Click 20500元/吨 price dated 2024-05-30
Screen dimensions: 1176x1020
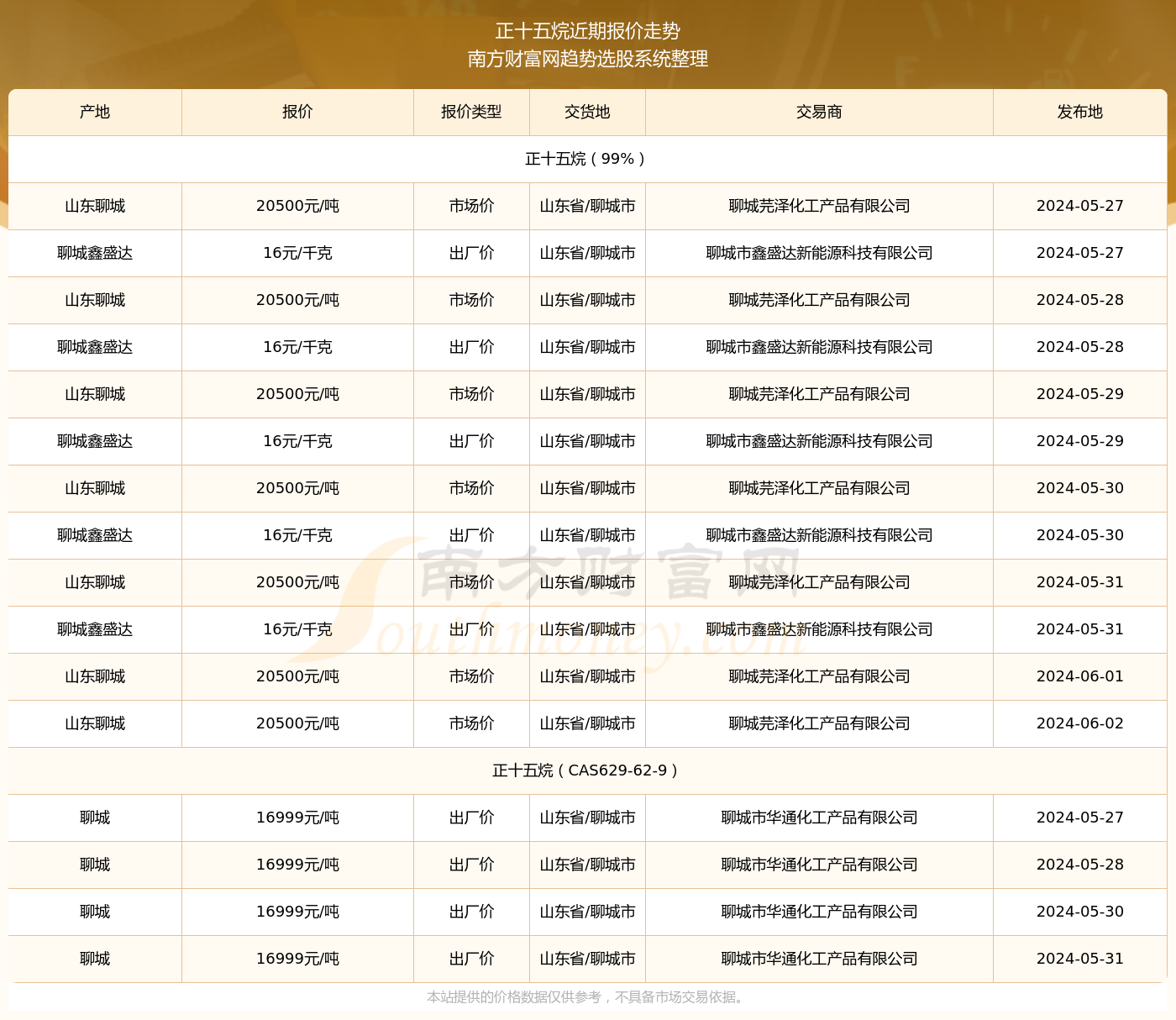297,488
